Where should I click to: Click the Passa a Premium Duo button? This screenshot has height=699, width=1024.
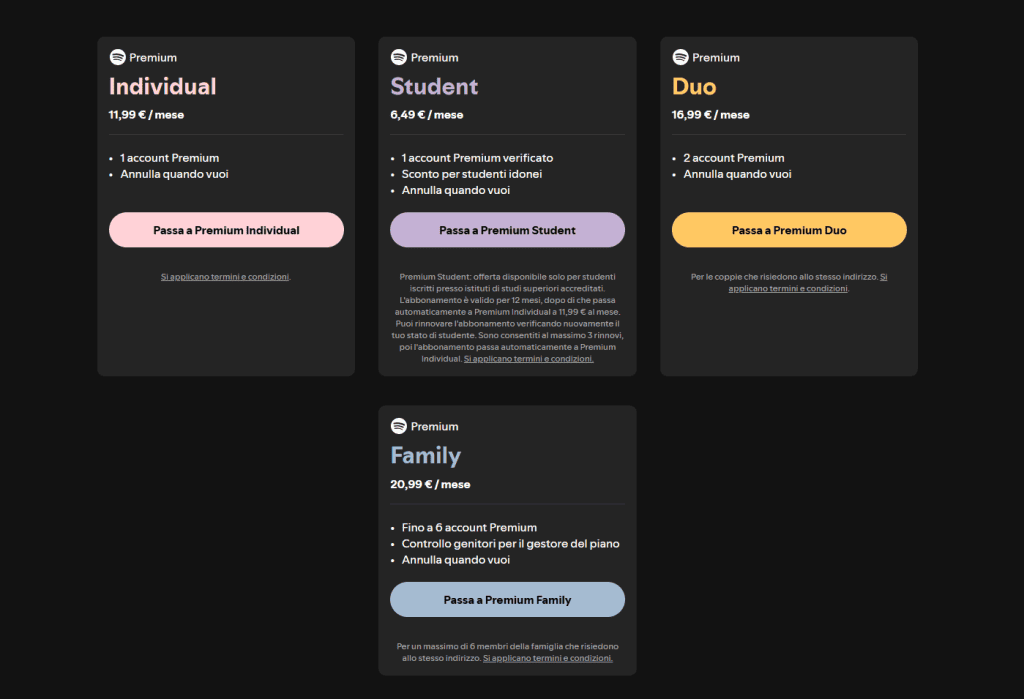[789, 229]
